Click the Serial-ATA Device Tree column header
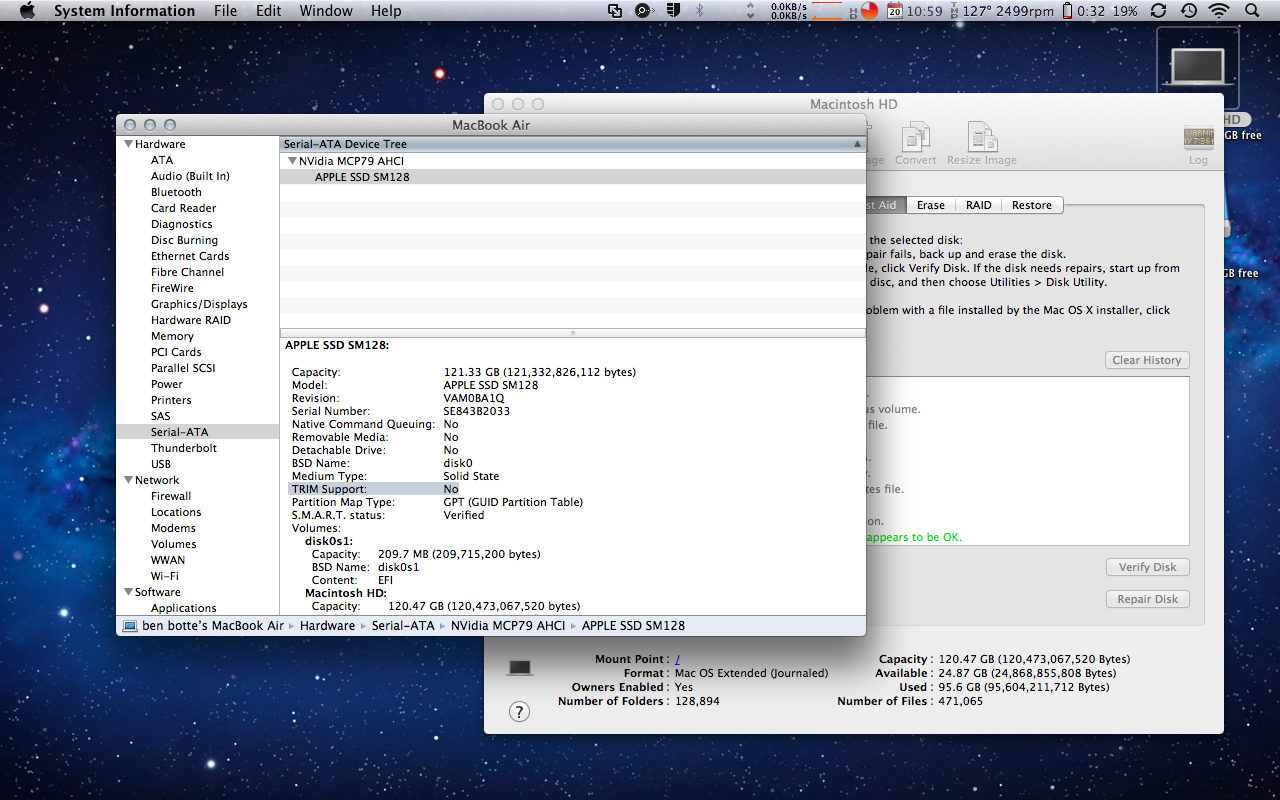Screen dimensions: 1280x800 point(572,144)
